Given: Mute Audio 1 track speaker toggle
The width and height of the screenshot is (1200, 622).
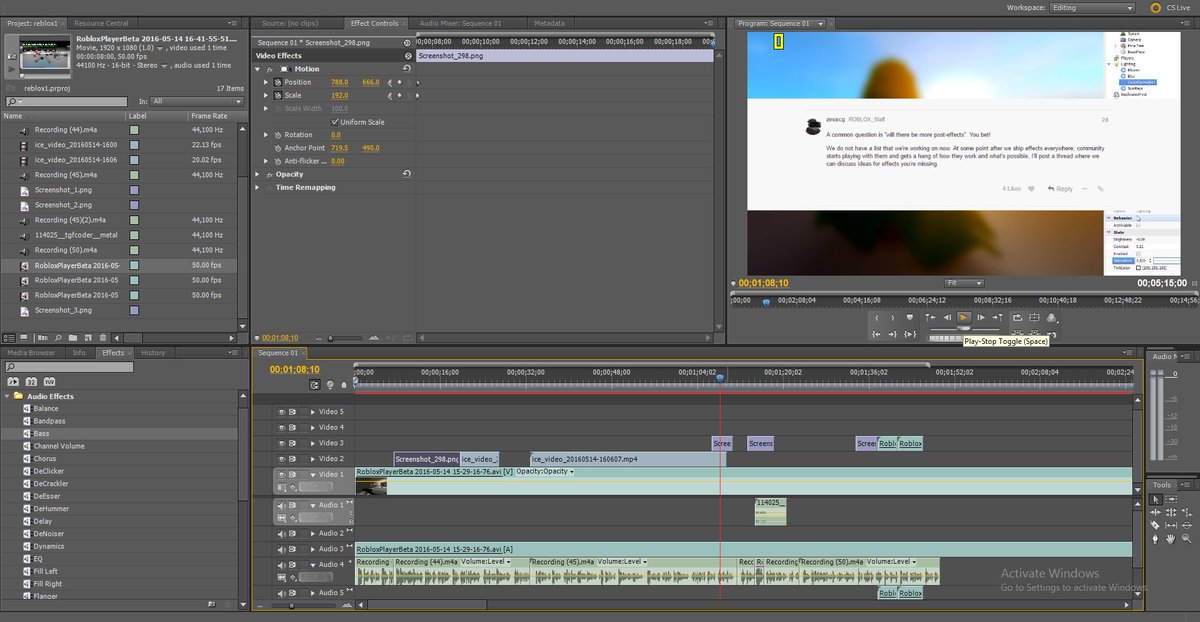Looking at the screenshot, I should [282, 506].
